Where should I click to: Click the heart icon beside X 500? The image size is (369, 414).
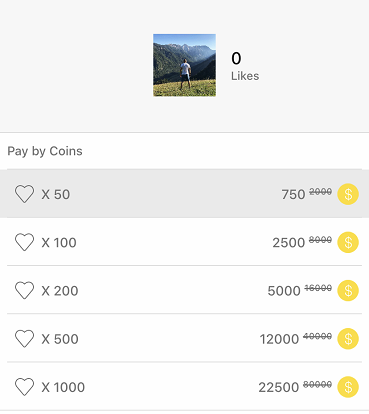[x=24, y=339]
